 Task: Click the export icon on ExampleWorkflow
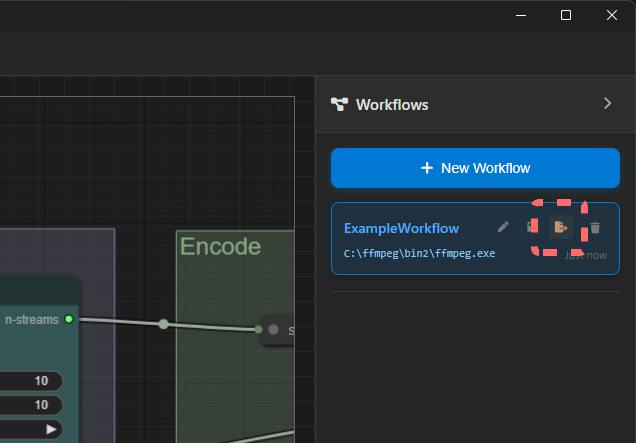point(561,227)
